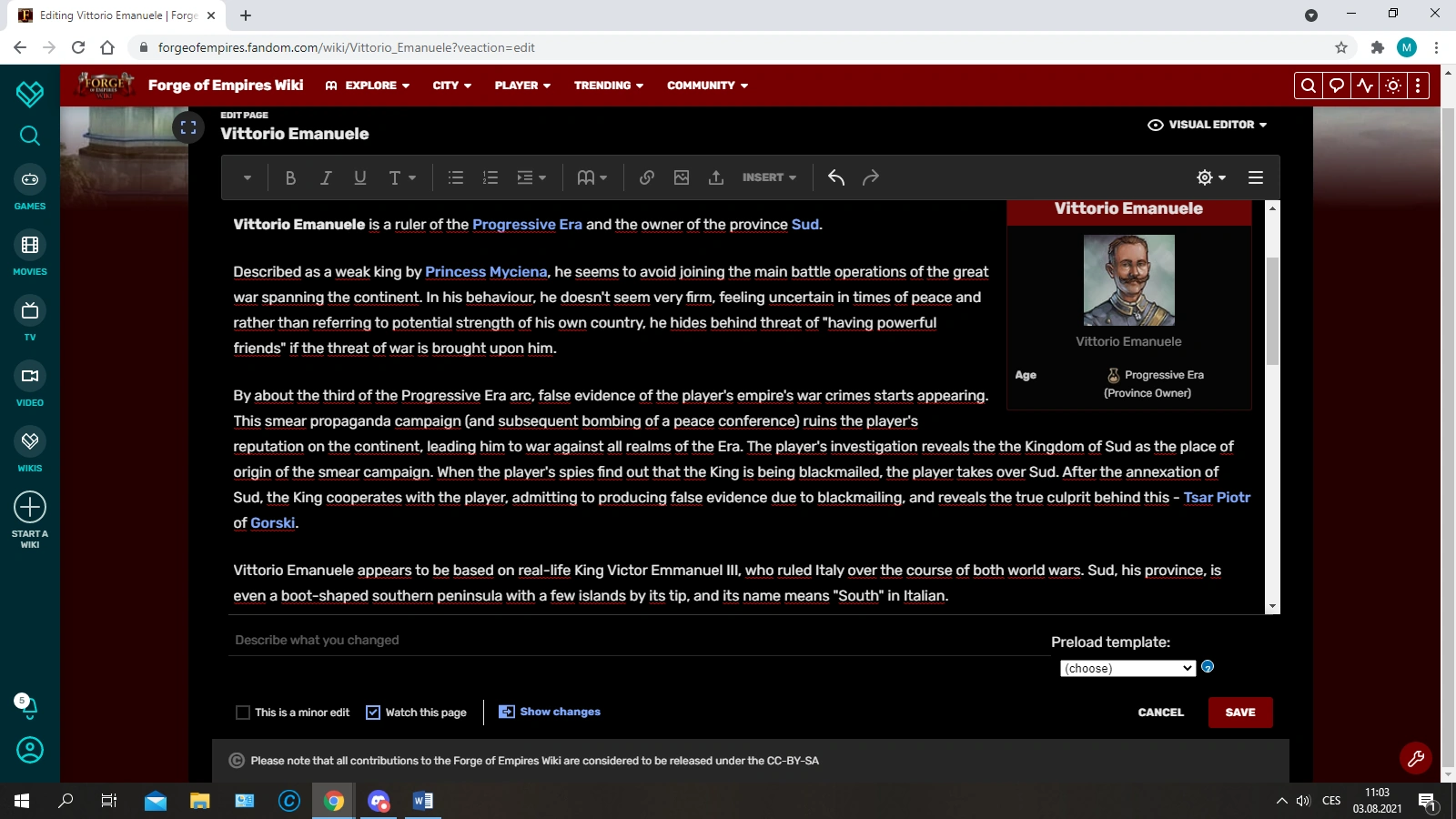Open the hamburger page options menu
Viewport: 1456px width, 819px height.
point(1256,177)
